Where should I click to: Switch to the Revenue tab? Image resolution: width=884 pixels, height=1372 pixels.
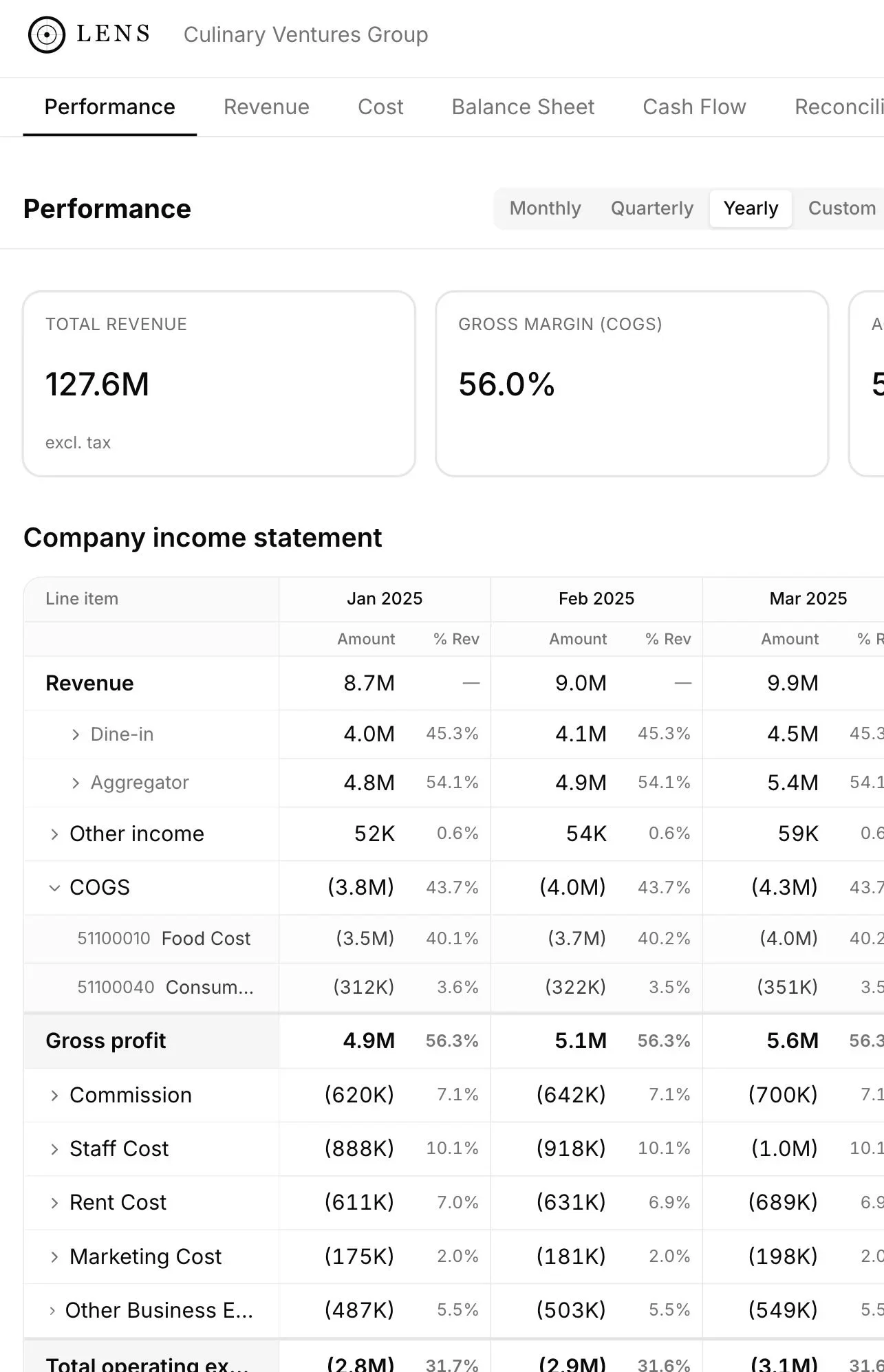pyautogui.click(x=266, y=107)
